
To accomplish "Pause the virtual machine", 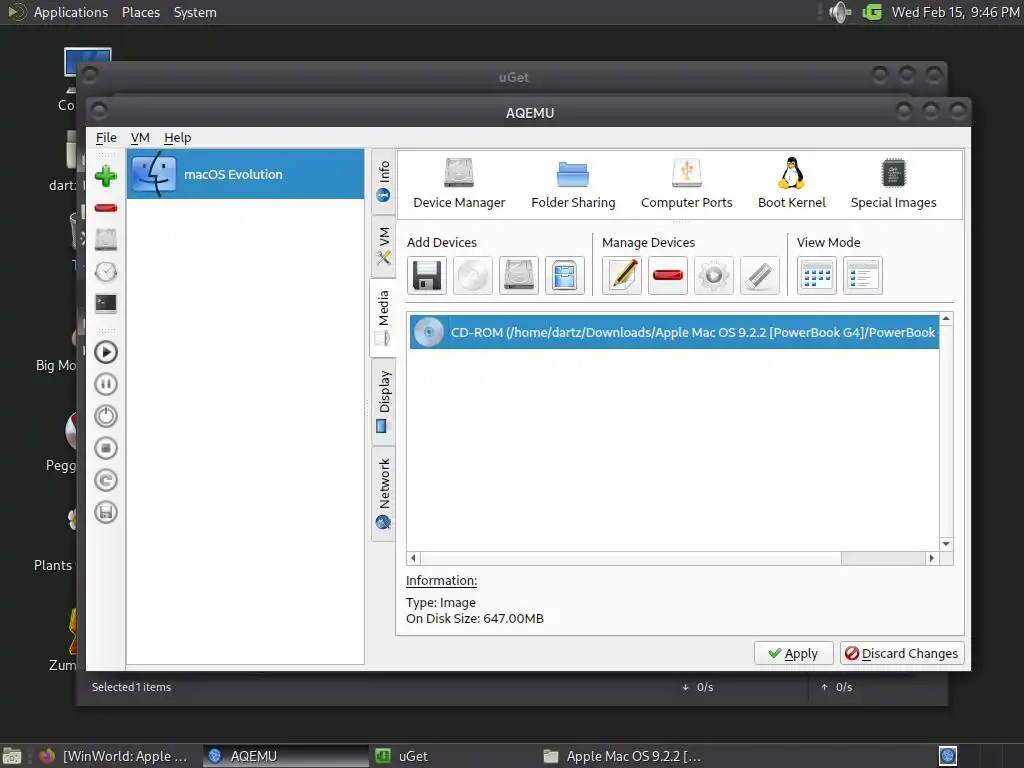I will point(106,384).
